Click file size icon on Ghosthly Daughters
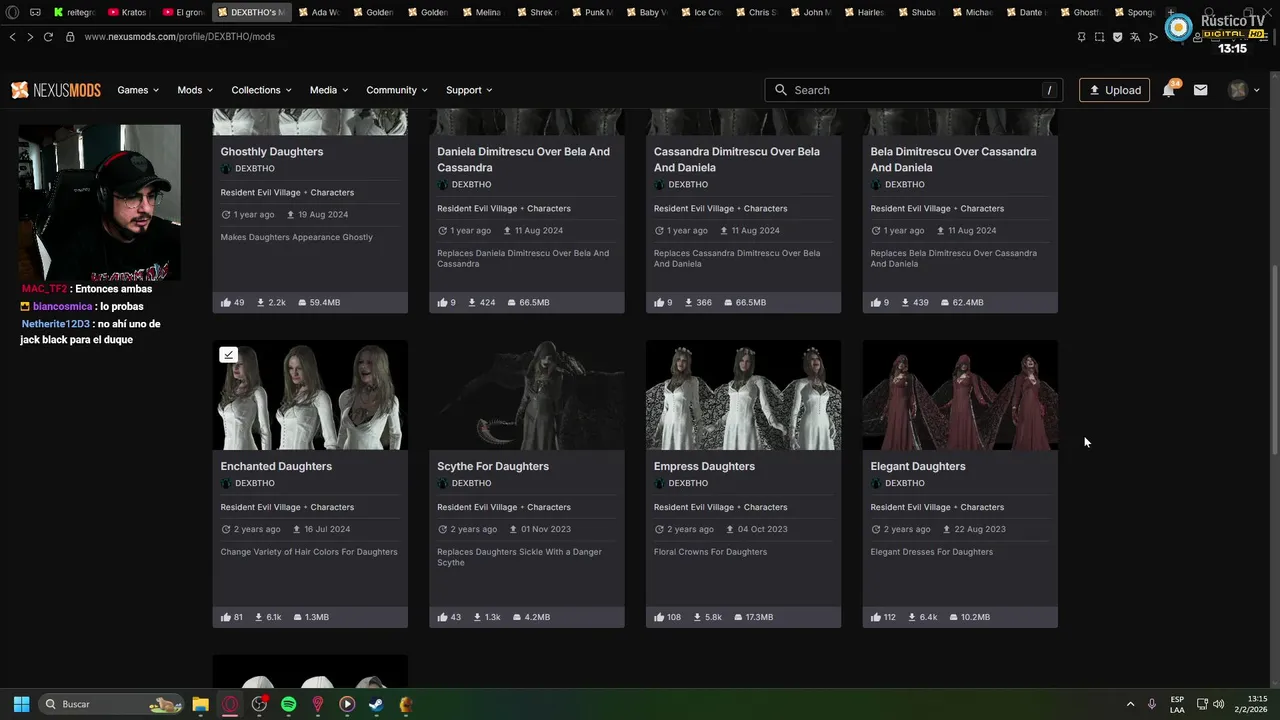 tap(302, 302)
